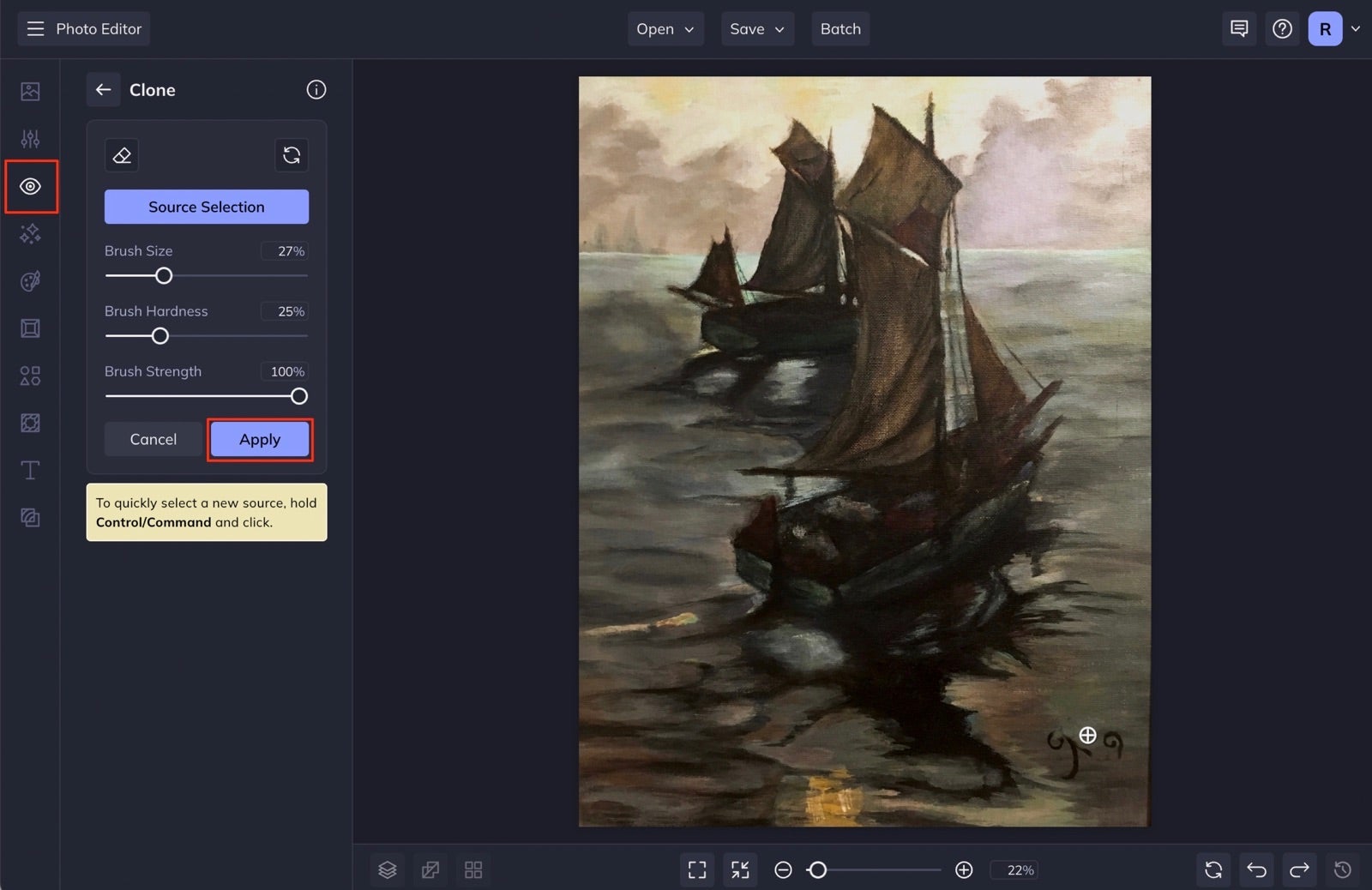Open the AI effects sparkles tool

(x=30, y=233)
